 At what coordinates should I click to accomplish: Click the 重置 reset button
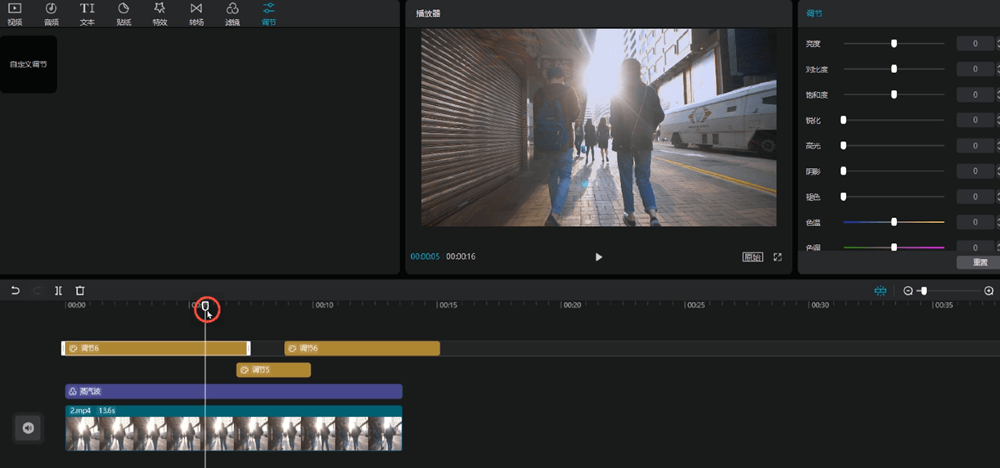tap(979, 262)
